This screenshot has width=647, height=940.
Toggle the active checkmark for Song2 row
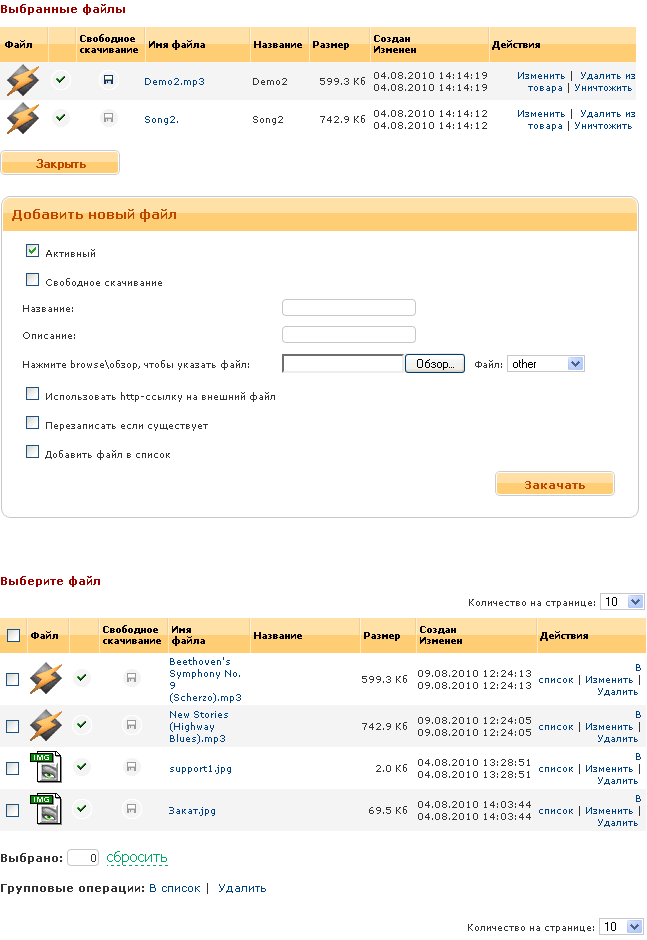pyautogui.click(x=61, y=118)
